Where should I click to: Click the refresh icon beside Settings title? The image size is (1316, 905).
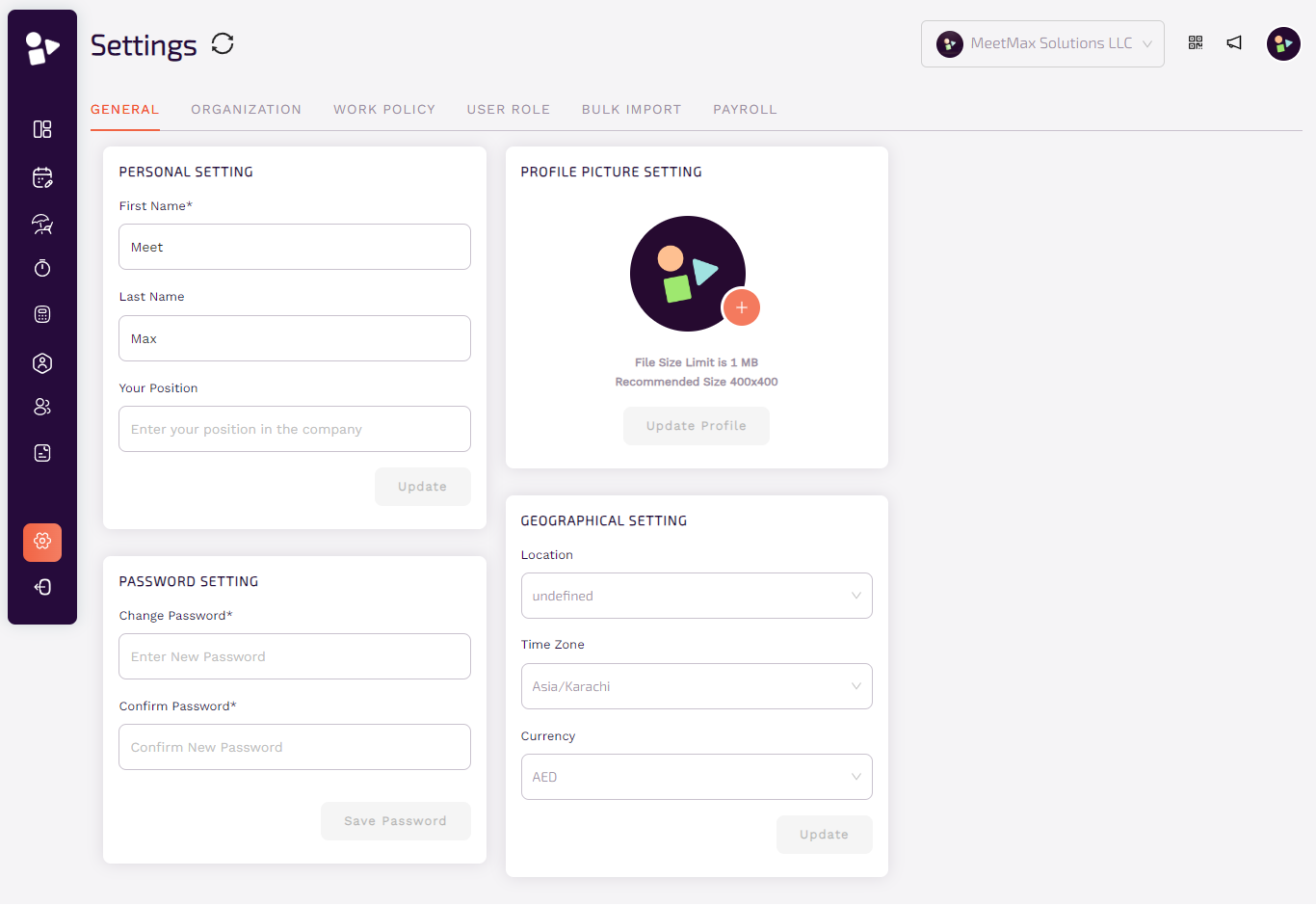[x=223, y=44]
